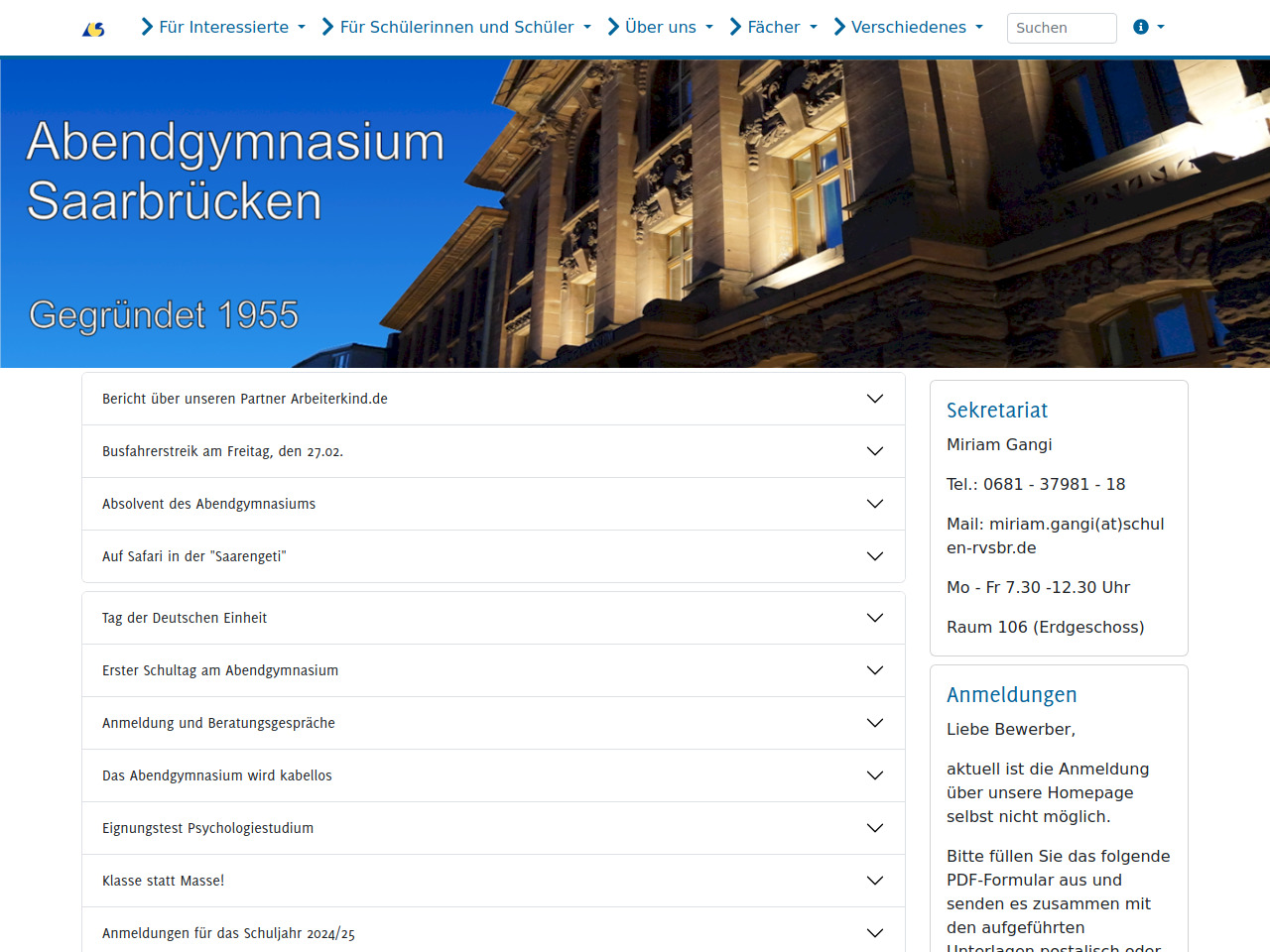Click the school logo icon in navbar

[93, 29]
